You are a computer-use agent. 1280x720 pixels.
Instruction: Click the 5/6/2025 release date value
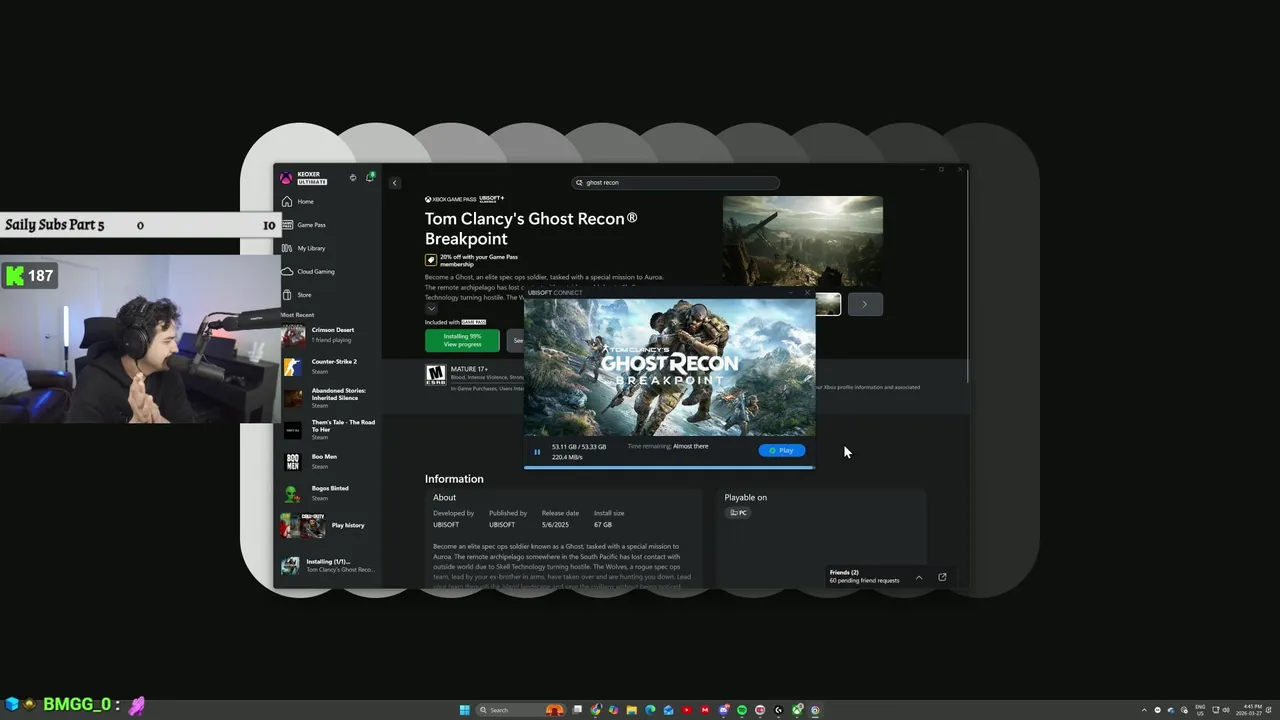pos(554,525)
